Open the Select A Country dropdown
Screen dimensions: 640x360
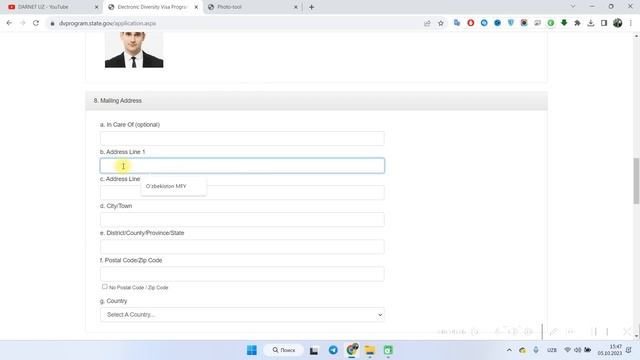242,315
